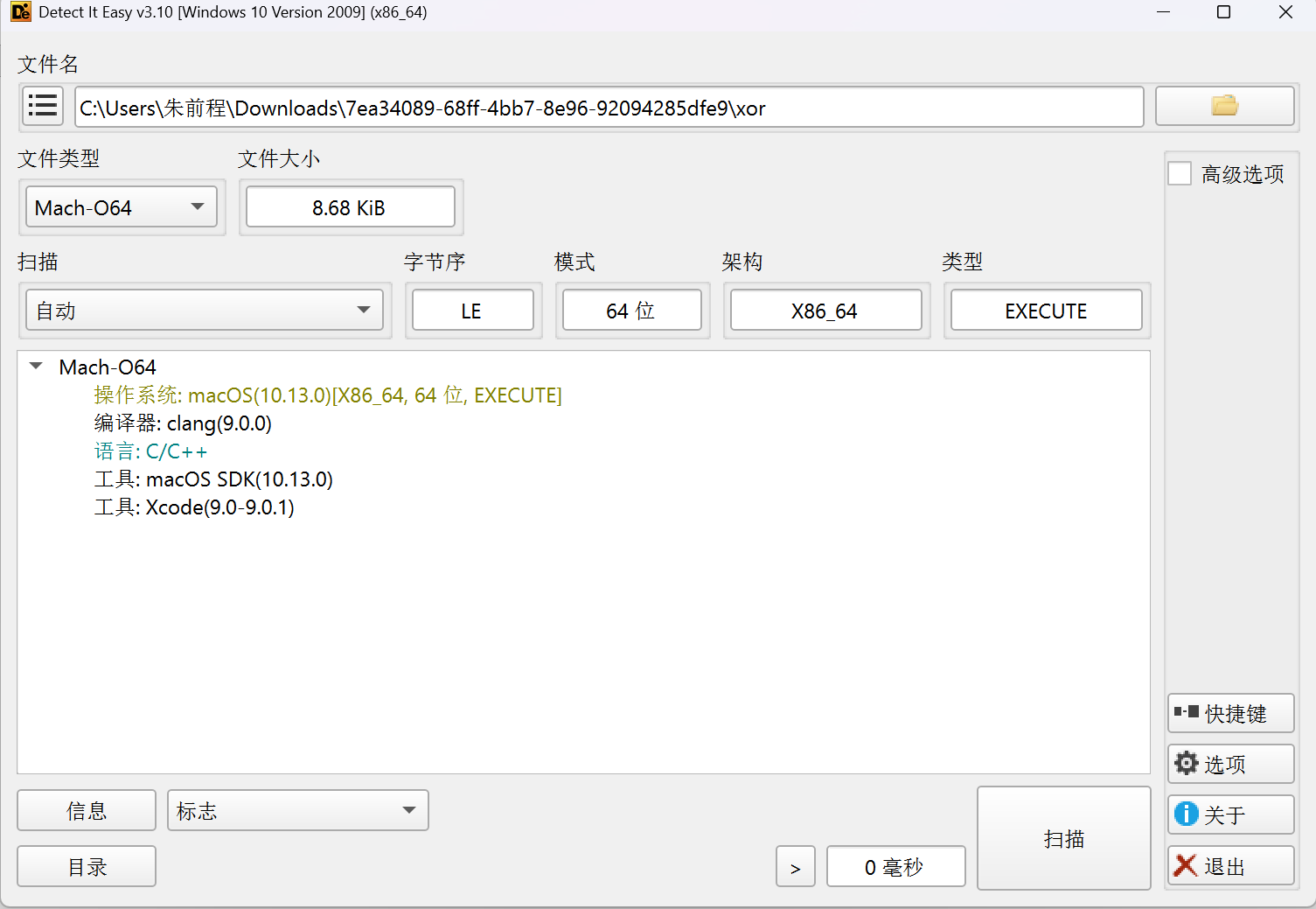Select the 工具: macOS SDK(10.13.0) row
Screen dimensions: 1316x909
[x=213, y=479]
